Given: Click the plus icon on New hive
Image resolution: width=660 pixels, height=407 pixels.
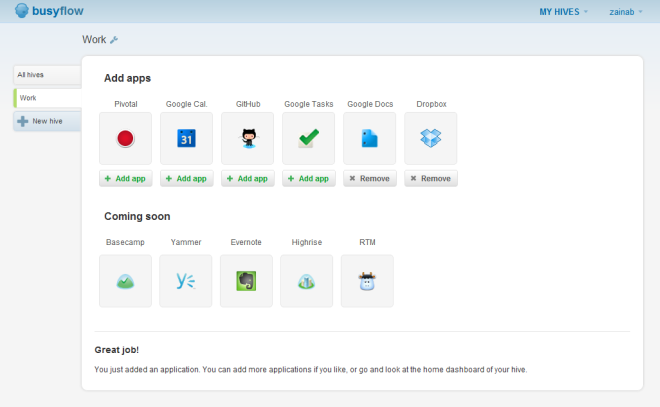Looking at the screenshot, I should point(23,121).
